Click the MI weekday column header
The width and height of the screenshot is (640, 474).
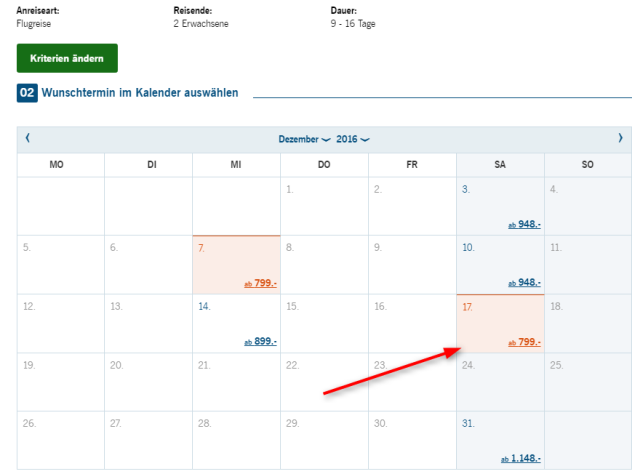[236, 164]
